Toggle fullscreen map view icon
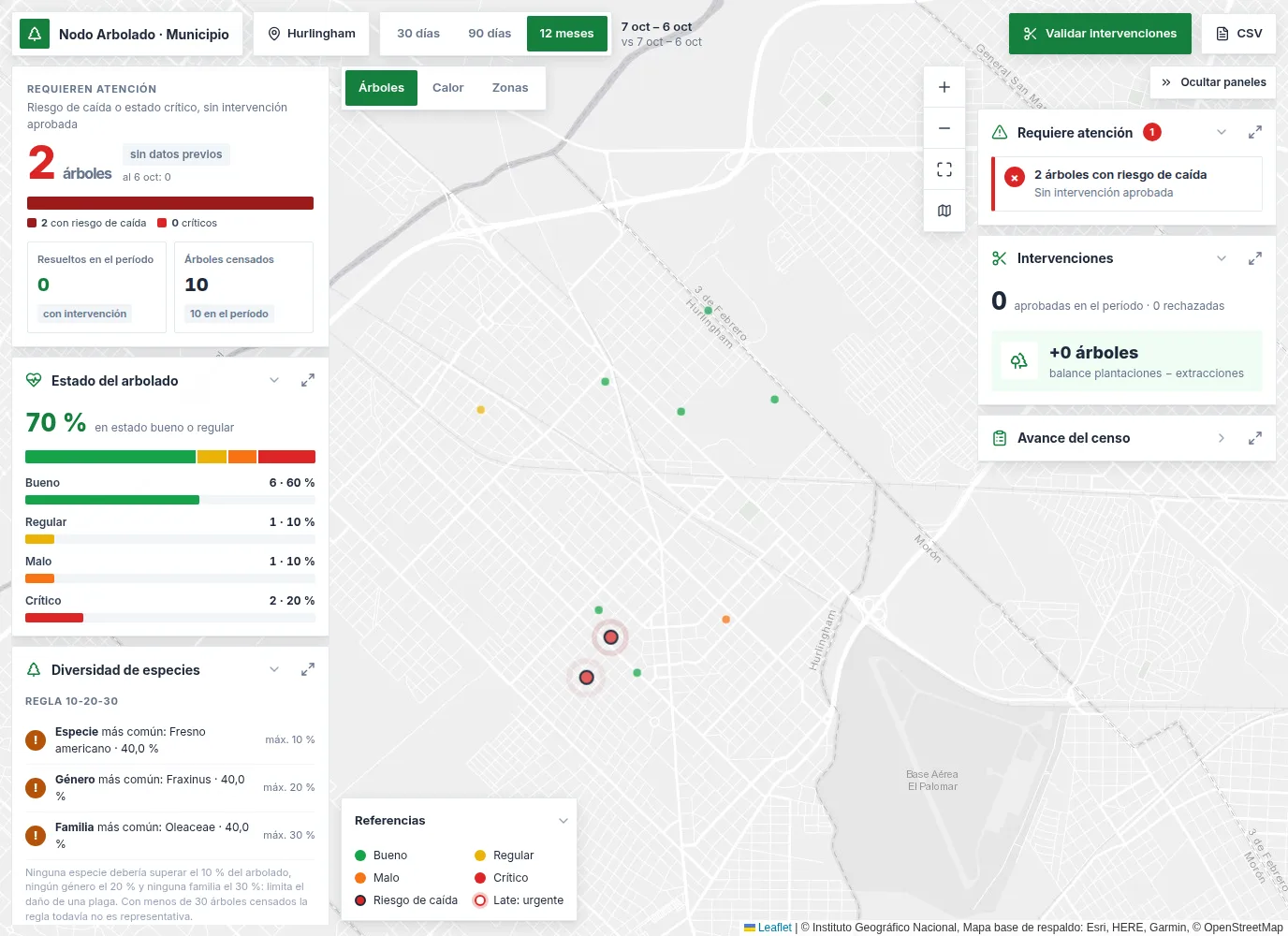Viewport: 1288px width, 936px height. 944,169
